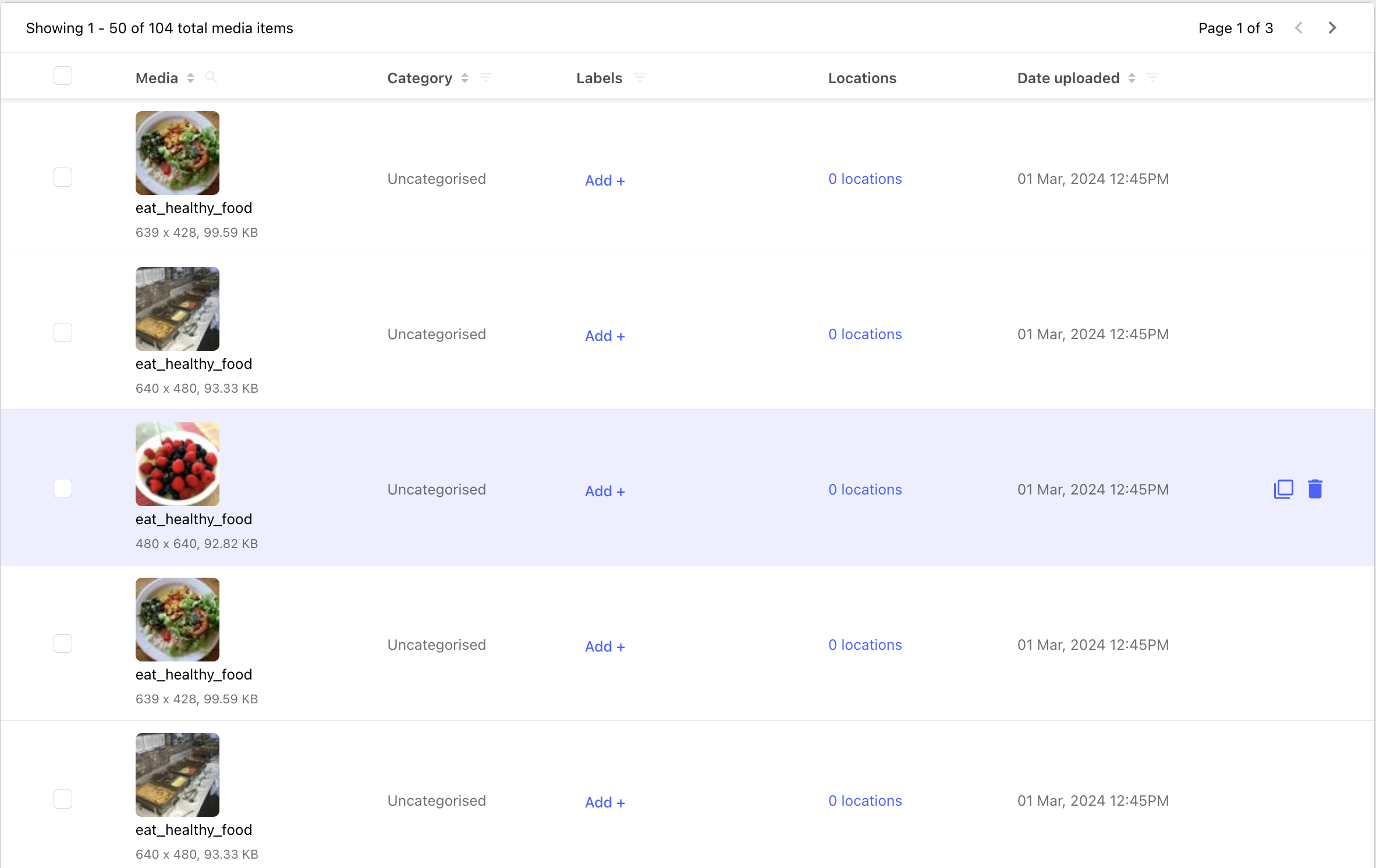The height and width of the screenshot is (868, 1376).
Task: Add a label to the last buffet row
Action: click(605, 802)
